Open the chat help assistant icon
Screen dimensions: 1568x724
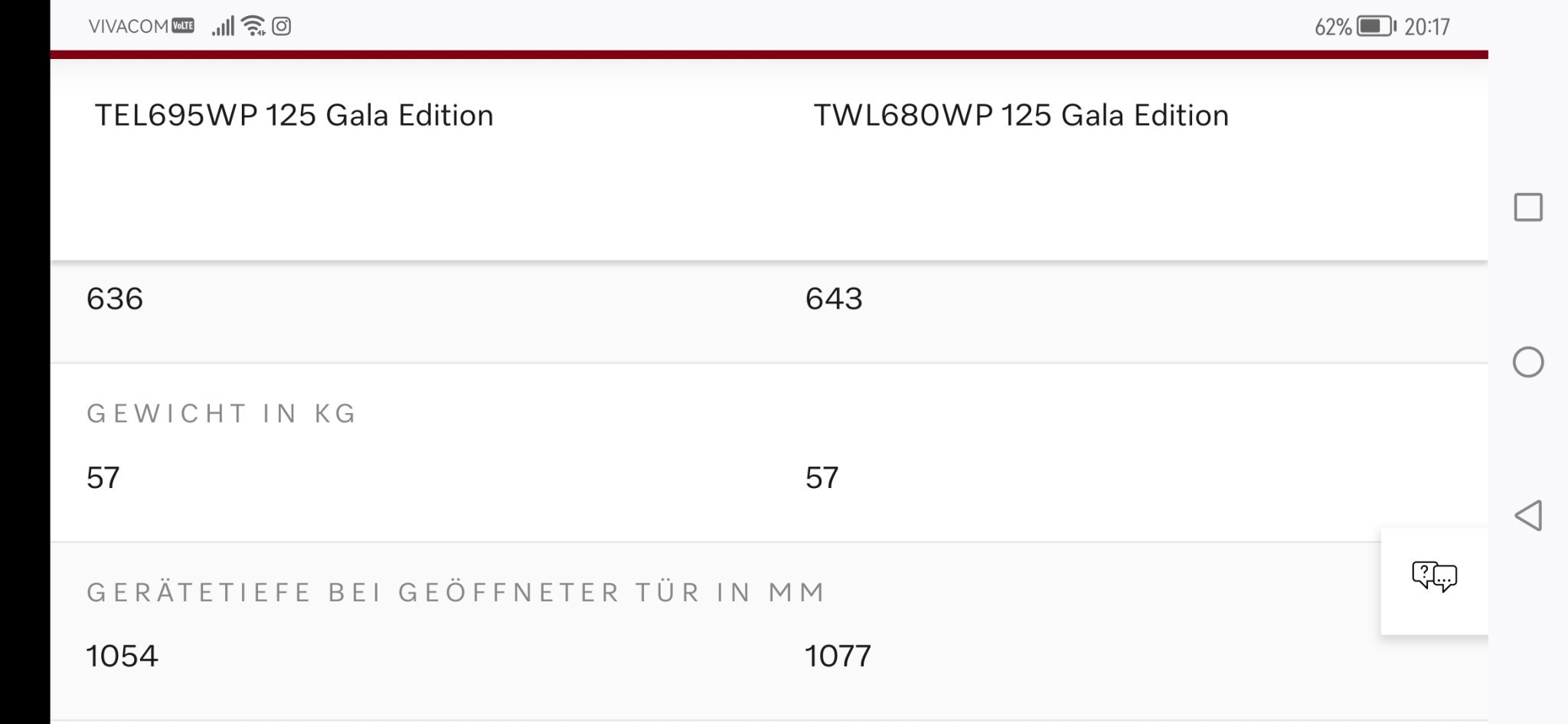[x=1434, y=577]
